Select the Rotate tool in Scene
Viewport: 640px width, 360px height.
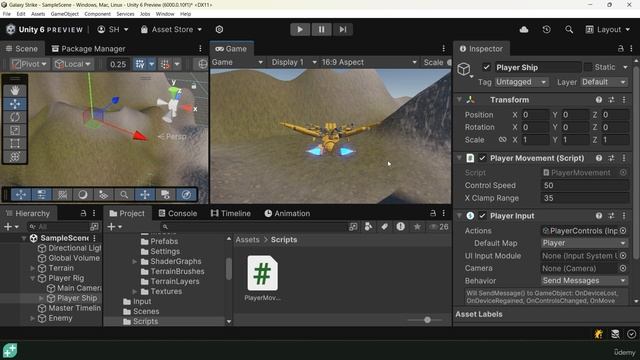coord(15,117)
